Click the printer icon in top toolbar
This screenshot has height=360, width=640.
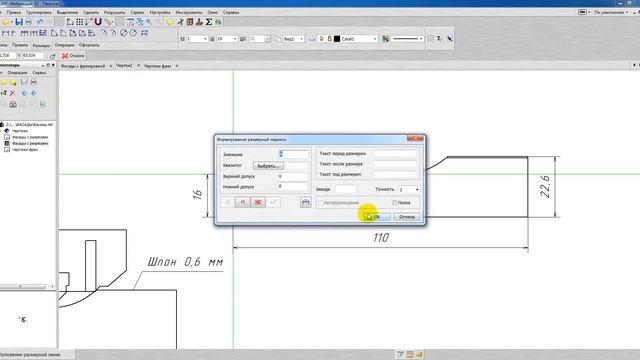(x=29, y=22)
